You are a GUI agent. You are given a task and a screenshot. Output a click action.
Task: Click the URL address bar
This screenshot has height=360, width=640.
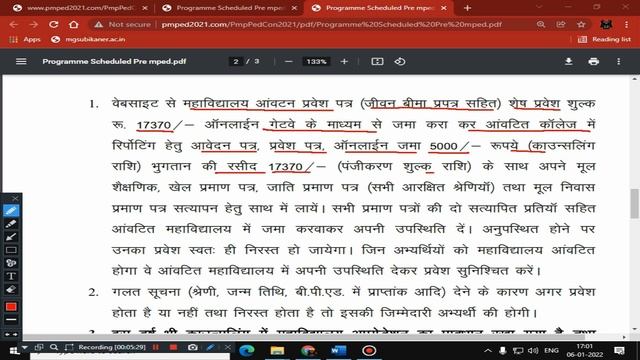331,24
